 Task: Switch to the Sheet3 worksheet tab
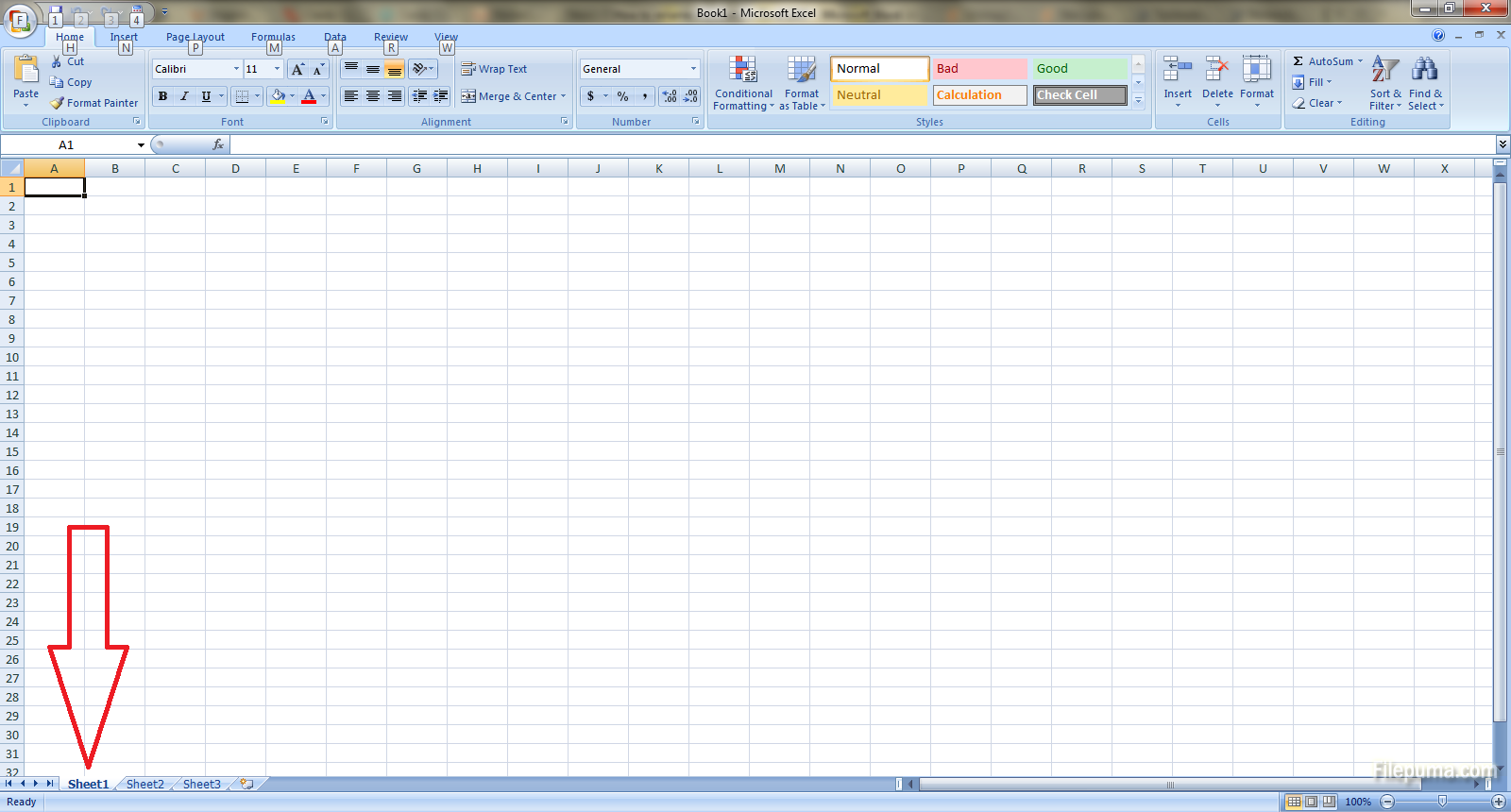click(x=202, y=784)
